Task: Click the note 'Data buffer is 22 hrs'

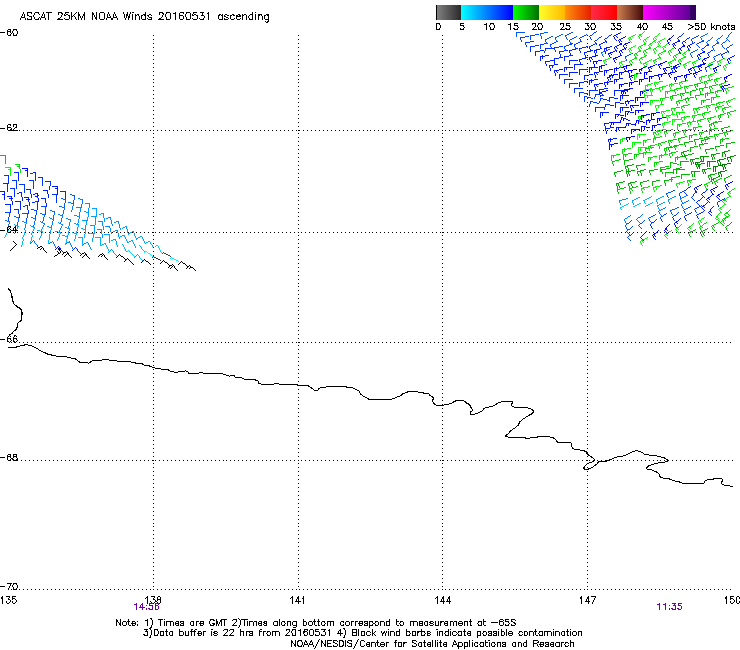Action: point(204,633)
